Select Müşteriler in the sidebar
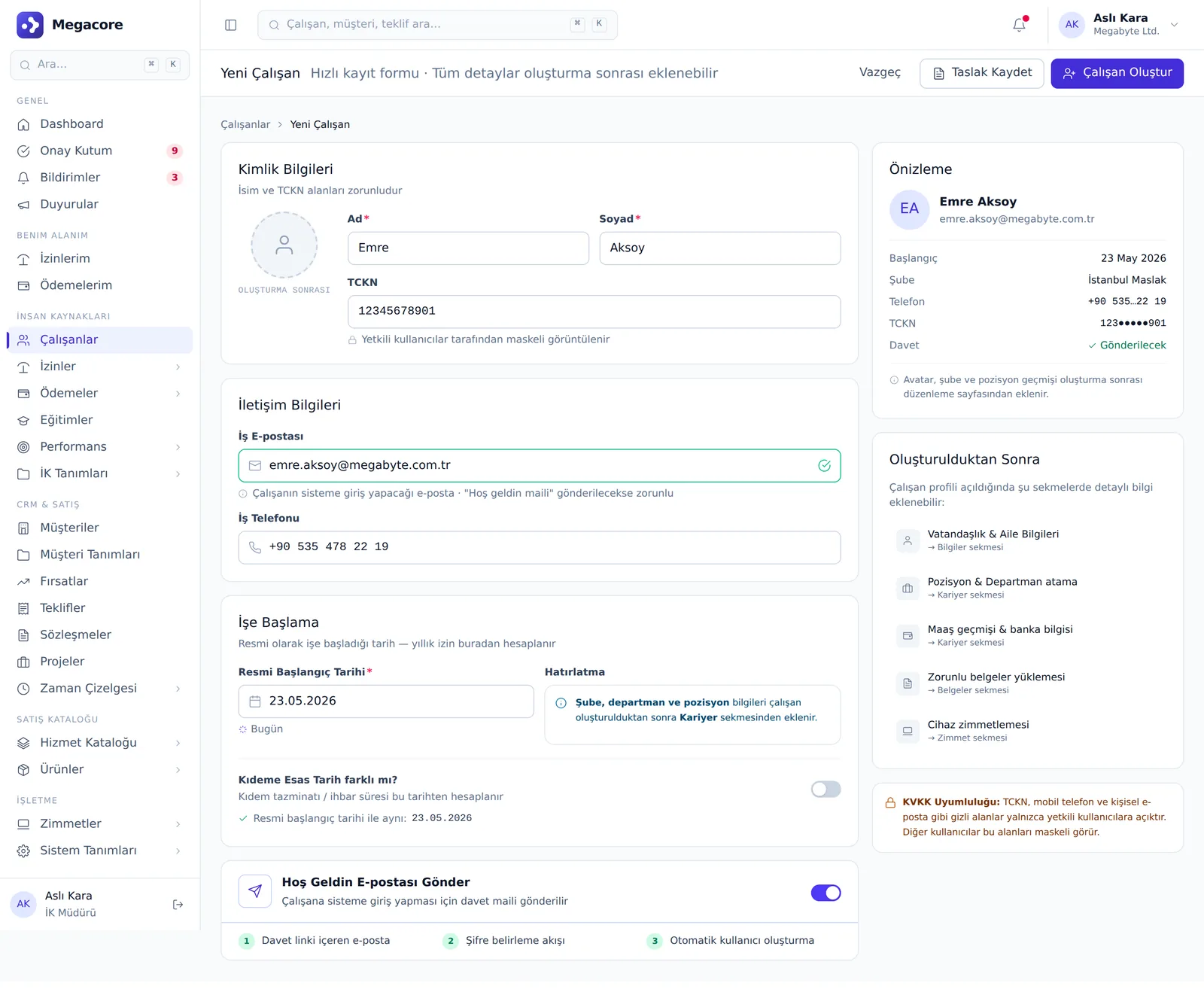1204x989 pixels. pos(99,528)
